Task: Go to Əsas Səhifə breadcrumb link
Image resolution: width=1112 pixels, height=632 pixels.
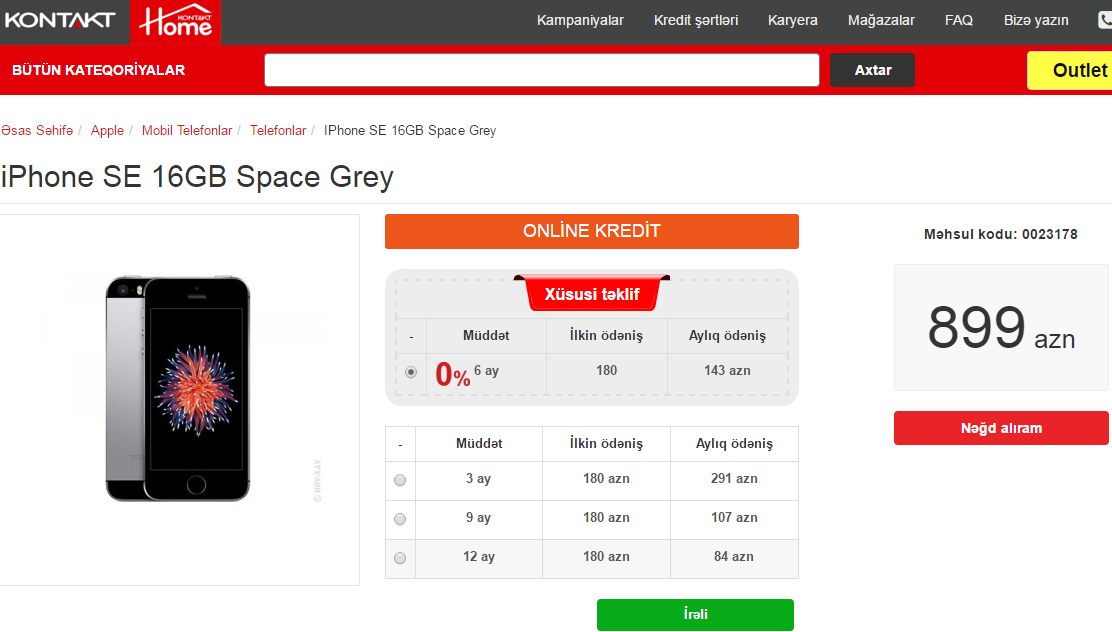Action: pyautogui.click(x=37, y=131)
